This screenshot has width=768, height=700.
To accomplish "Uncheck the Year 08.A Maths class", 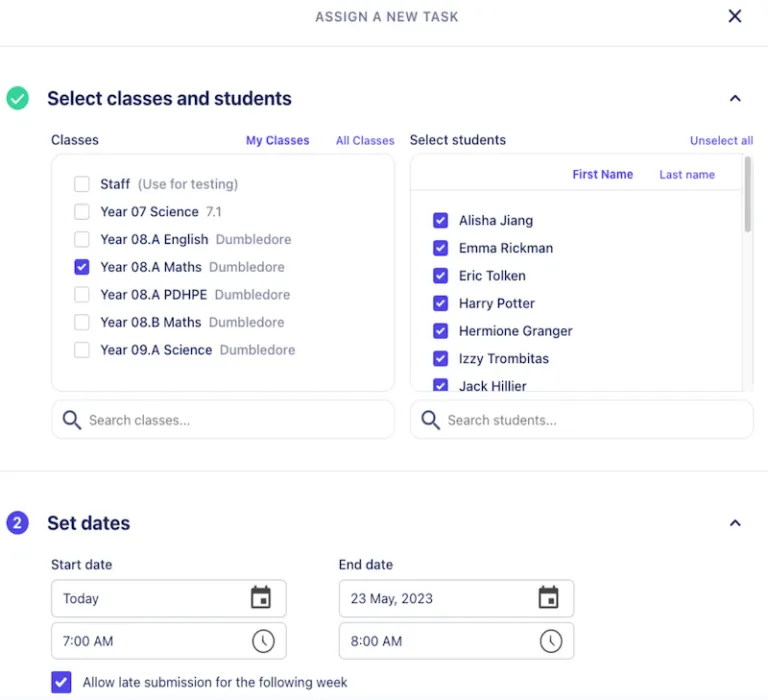I will 82,267.
